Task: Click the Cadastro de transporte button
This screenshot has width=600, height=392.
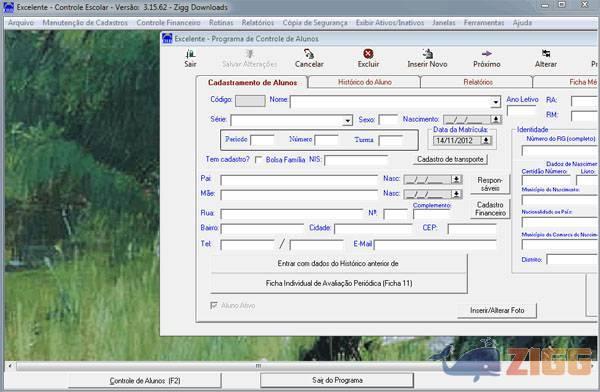Action: point(450,159)
